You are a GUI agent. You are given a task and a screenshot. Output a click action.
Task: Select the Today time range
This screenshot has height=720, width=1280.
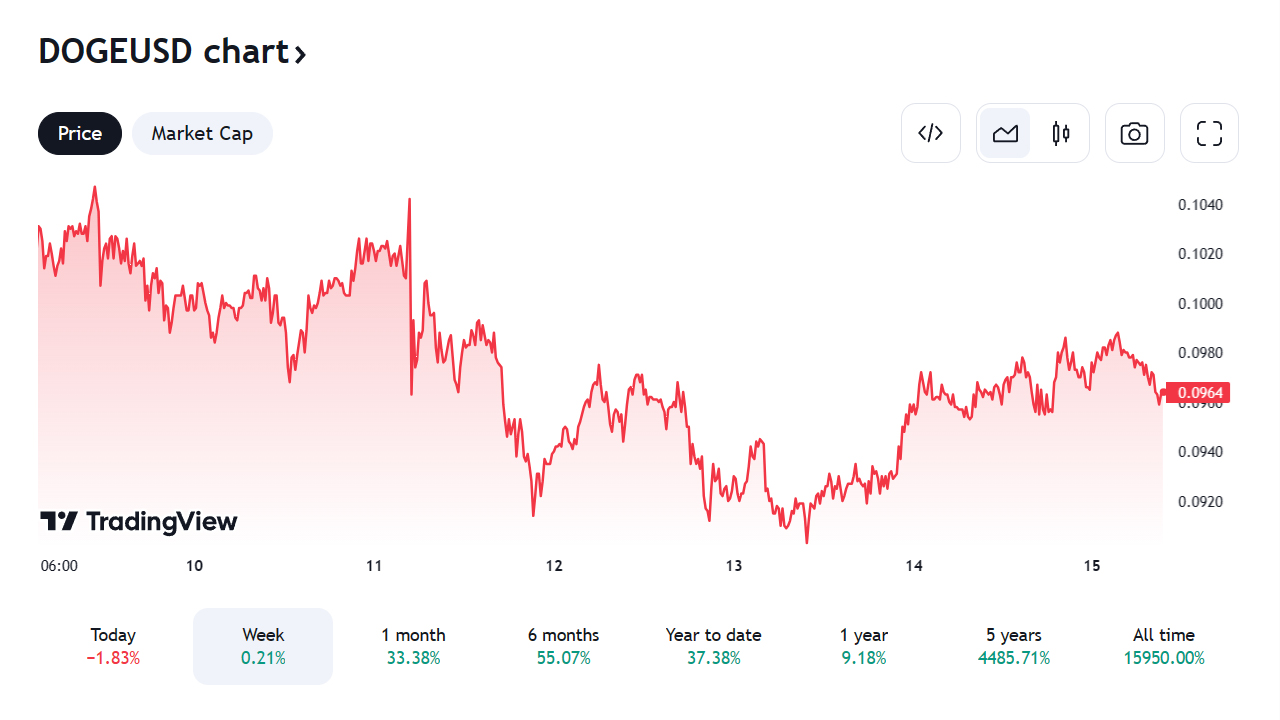click(113, 646)
